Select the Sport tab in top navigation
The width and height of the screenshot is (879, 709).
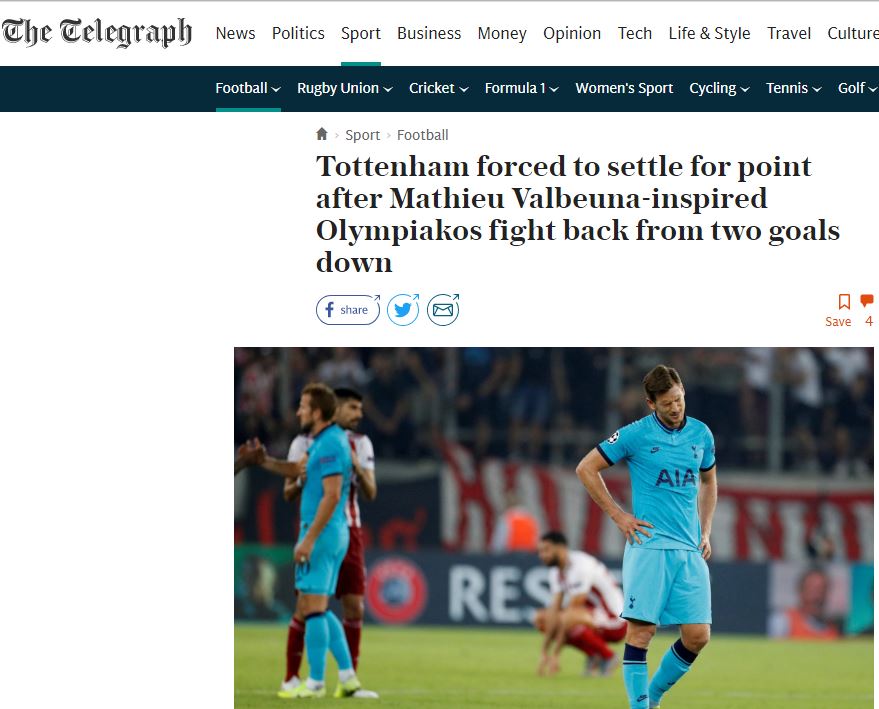tap(361, 34)
